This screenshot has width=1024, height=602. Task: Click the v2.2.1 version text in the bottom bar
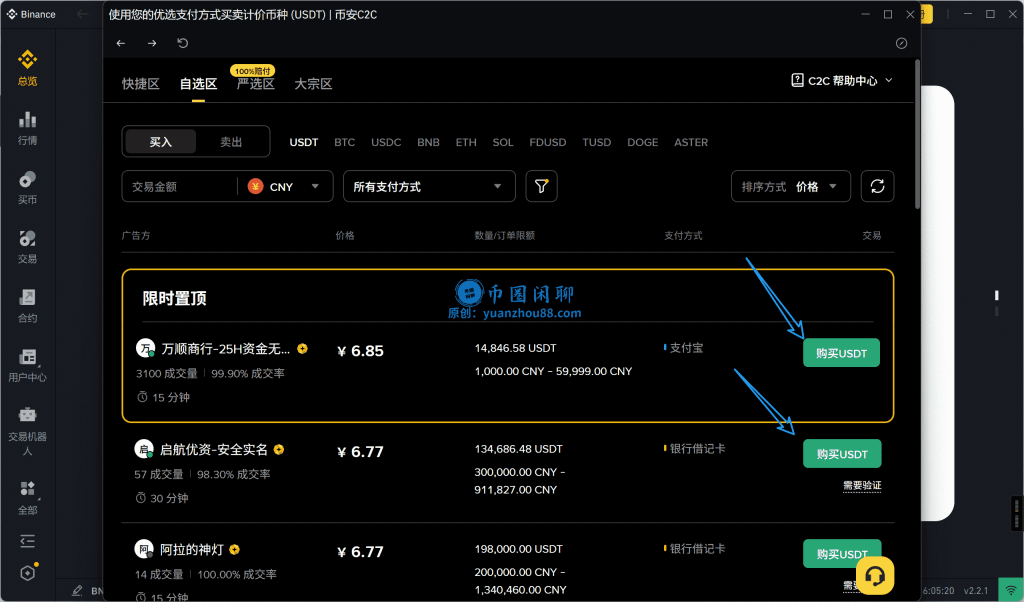coord(976,590)
